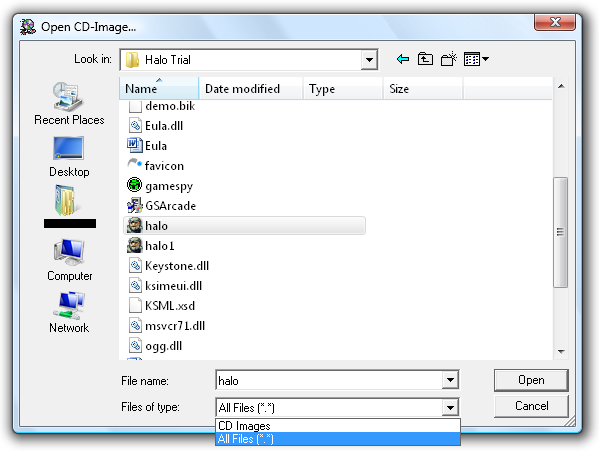Choose CD Images file type option
599x451 pixels.
[x=338, y=425]
